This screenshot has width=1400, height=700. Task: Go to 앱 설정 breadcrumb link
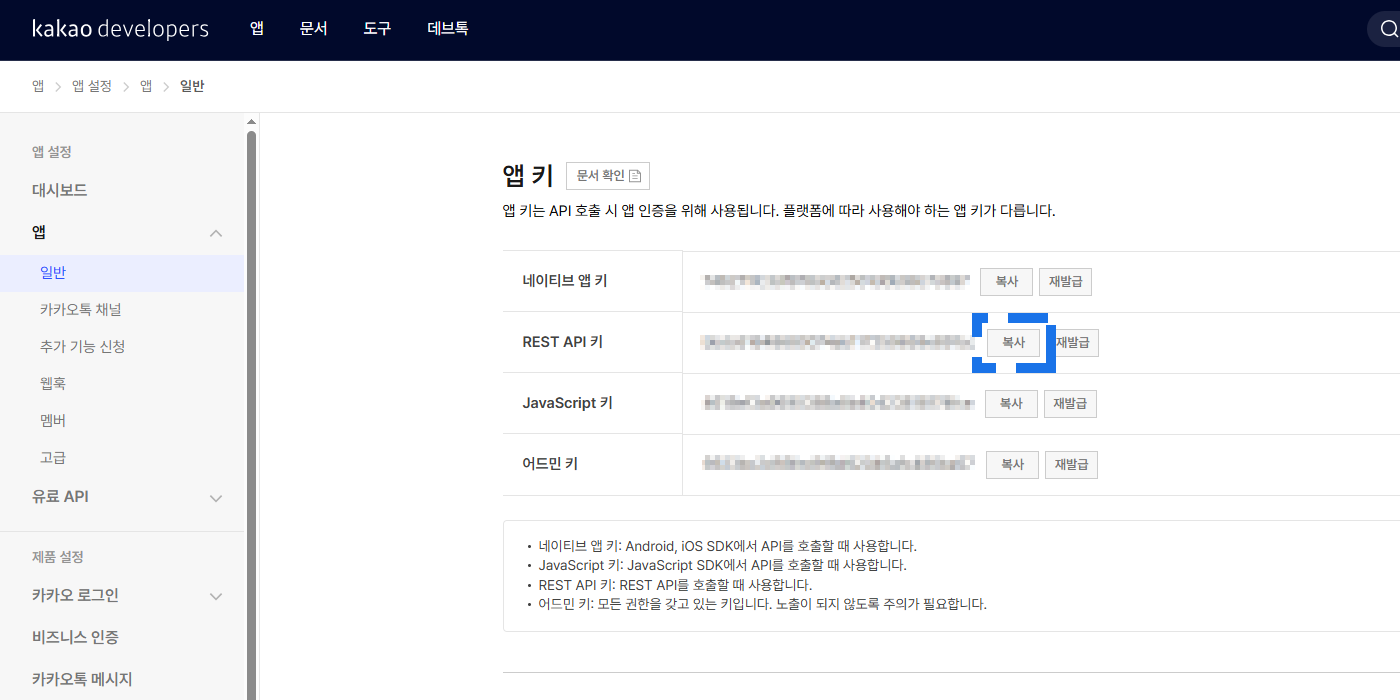pyautogui.click(x=92, y=86)
